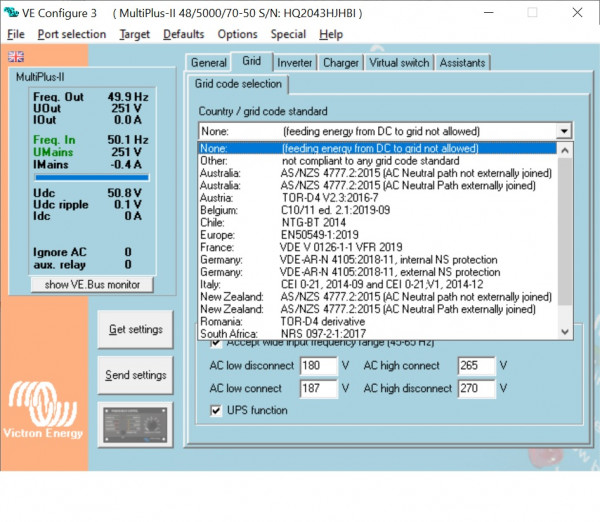Screen dimensions: 600x522
Task: Click the grid code list scrollbar thumb
Action: [565, 232]
